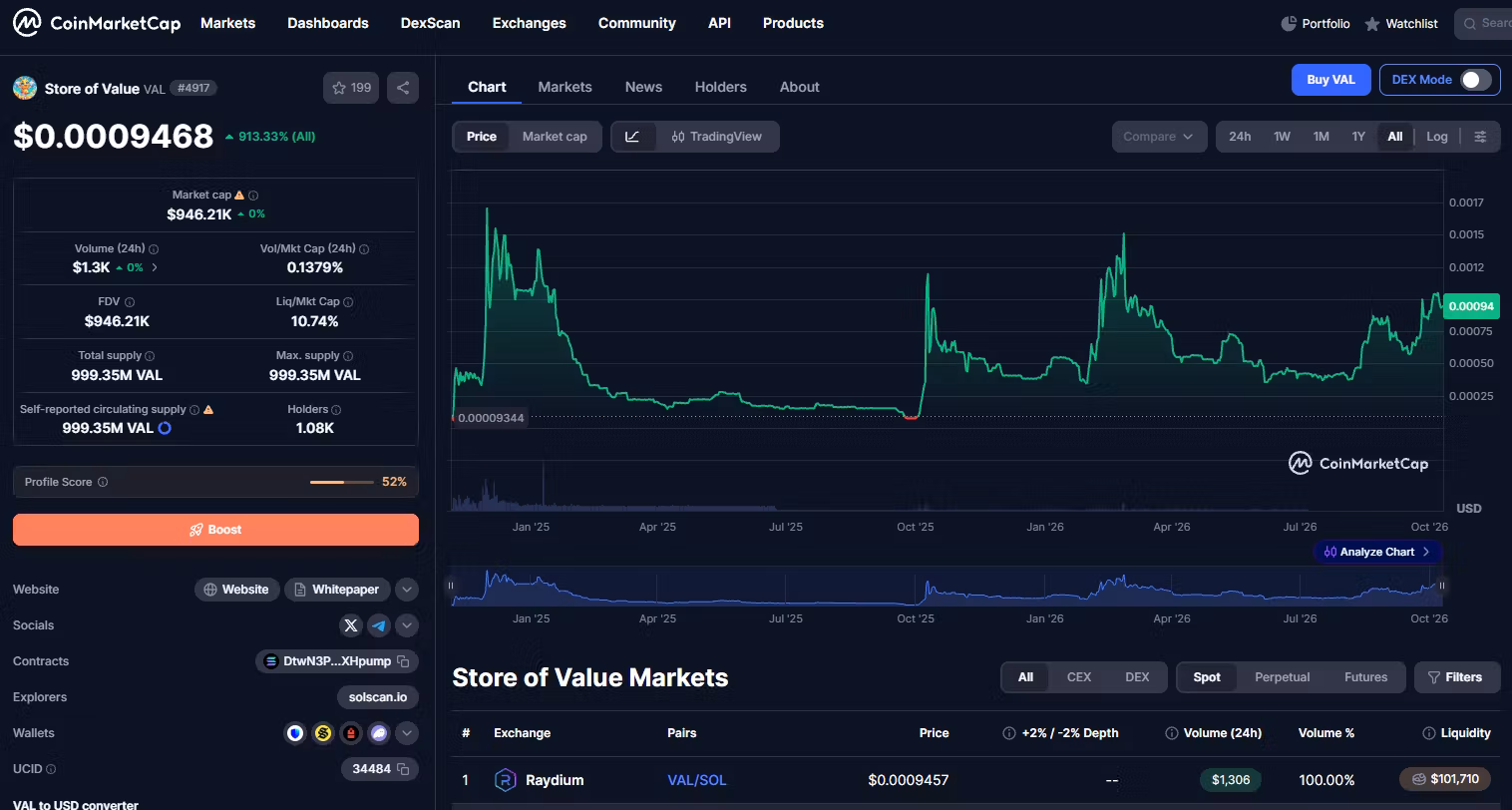Open the Compare dropdown

tap(1159, 137)
